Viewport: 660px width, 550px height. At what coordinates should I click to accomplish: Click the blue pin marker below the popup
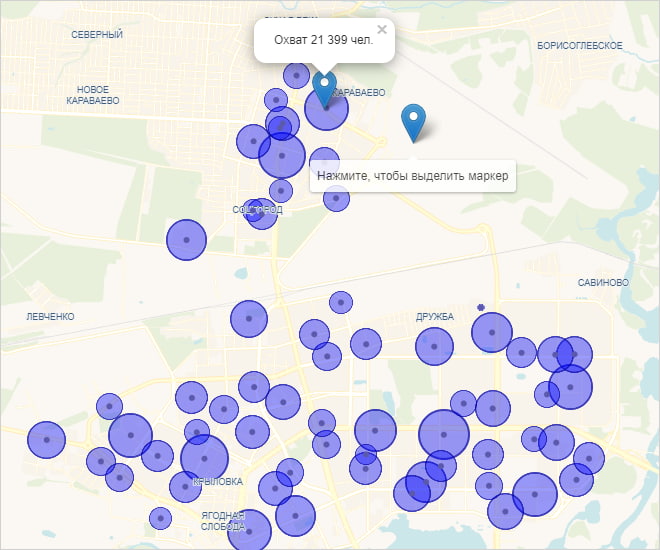click(325, 90)
